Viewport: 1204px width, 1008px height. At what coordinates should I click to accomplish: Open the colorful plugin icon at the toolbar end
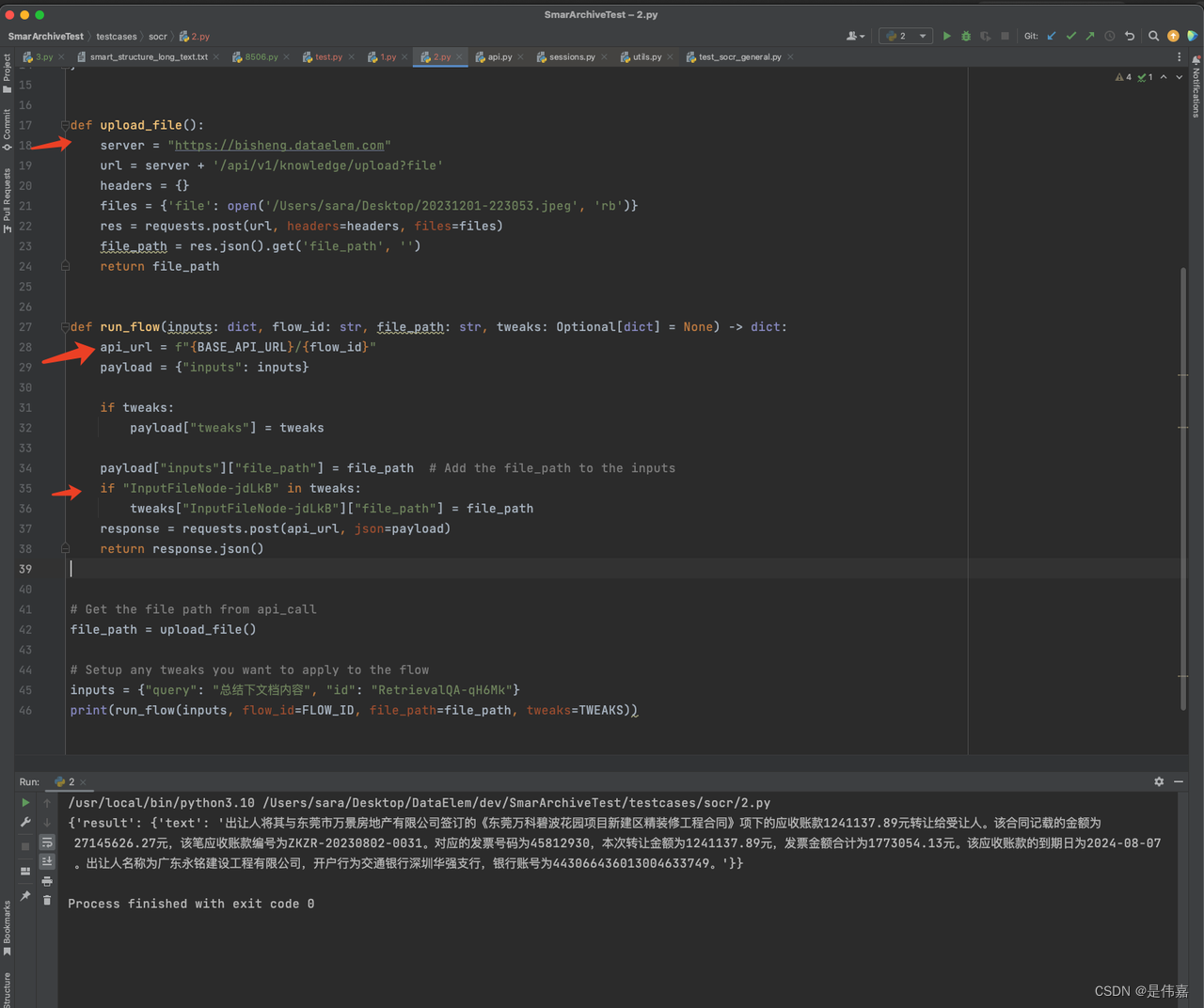click(1192, 36)
